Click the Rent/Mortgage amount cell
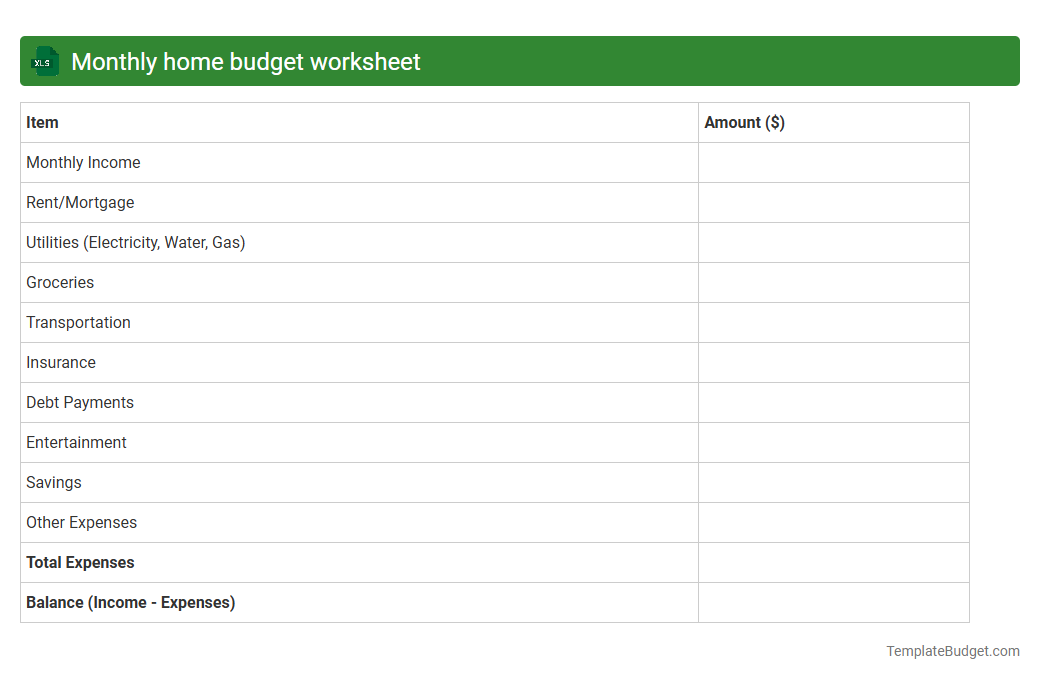Viewport: 1040px width, 680px height. pyautogui.click(x=834, y=202)
